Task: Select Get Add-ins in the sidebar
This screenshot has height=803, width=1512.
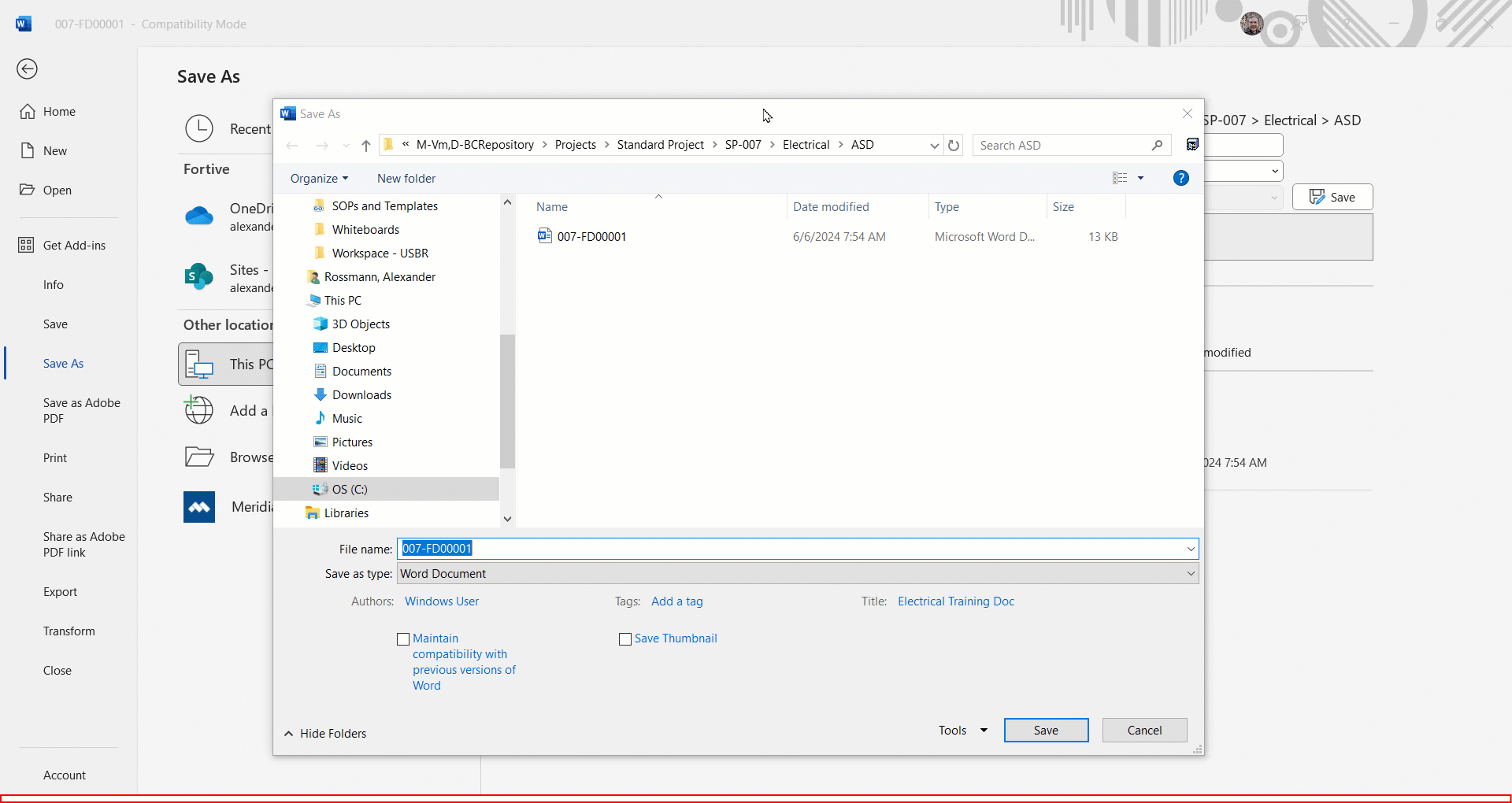Action: coord(74,245)
